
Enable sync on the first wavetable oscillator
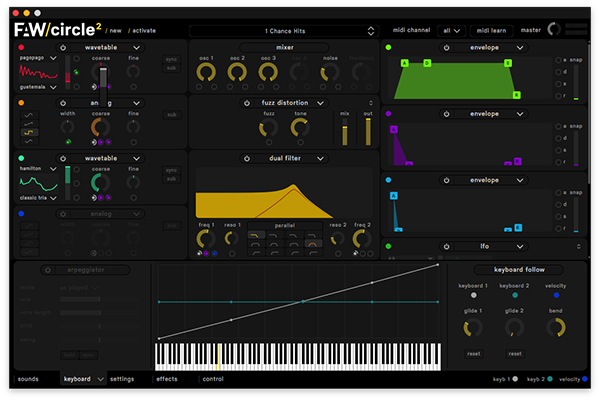coord(171,59)
